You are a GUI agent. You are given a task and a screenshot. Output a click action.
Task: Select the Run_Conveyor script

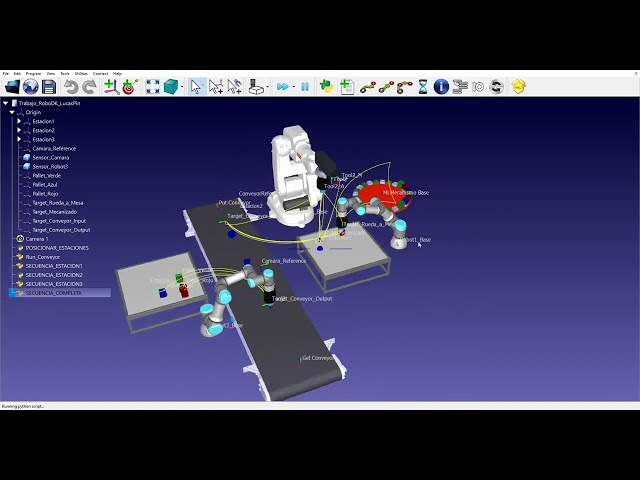(x=42, y=257)
